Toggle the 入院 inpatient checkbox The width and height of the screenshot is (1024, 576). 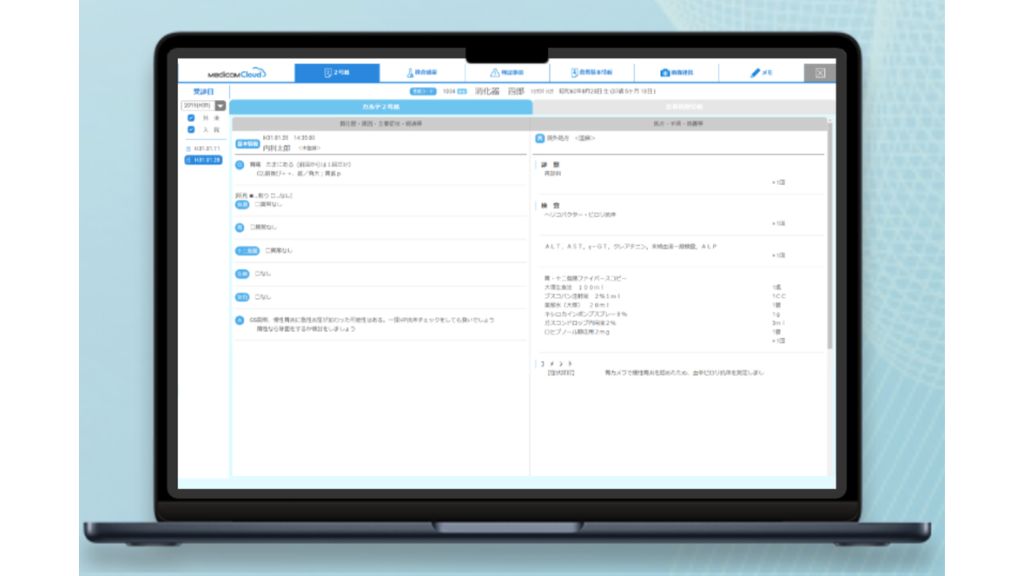click(191, 130)
